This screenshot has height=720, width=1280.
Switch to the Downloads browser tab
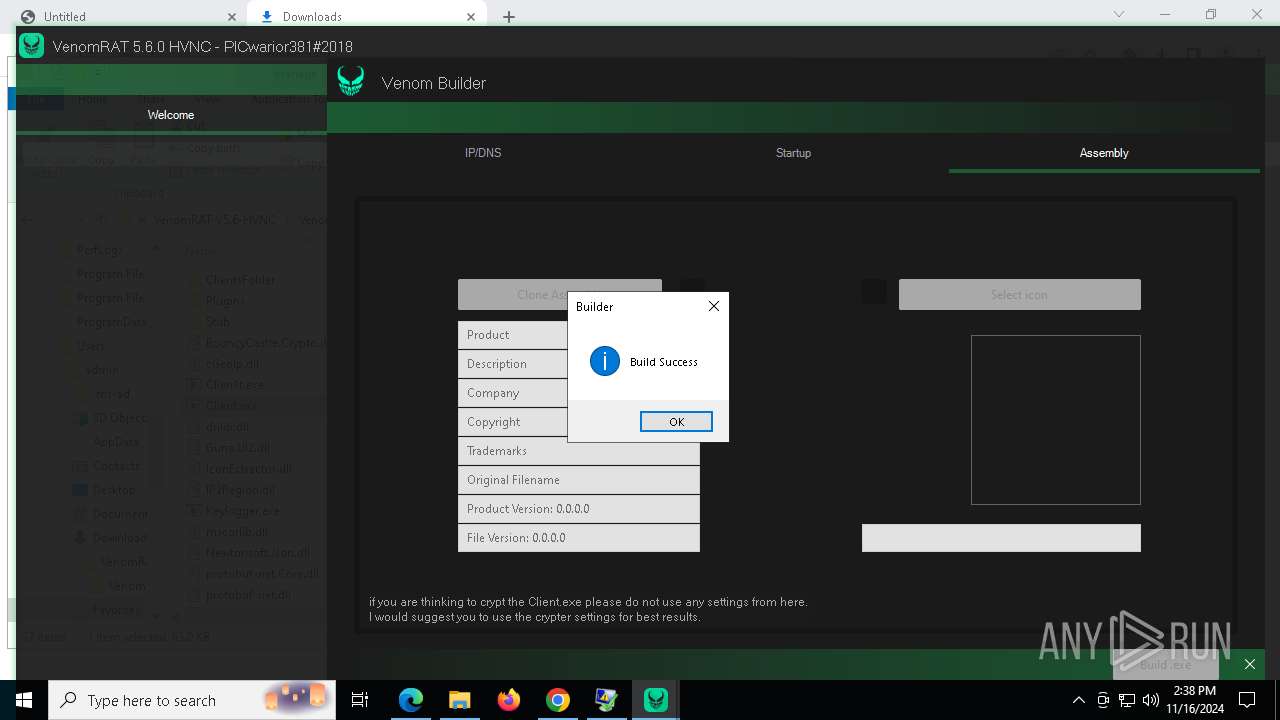365,16
